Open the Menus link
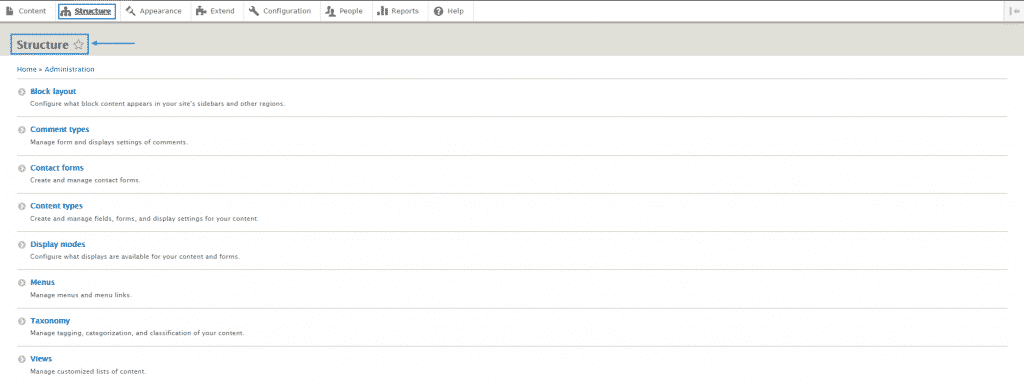This screenshot has width=1024, height=387. point(42,283)
